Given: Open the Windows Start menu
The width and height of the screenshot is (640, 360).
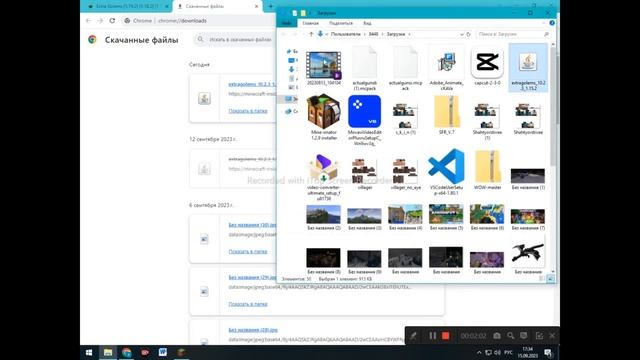Looking at the screenshot, I should [89, 352].
